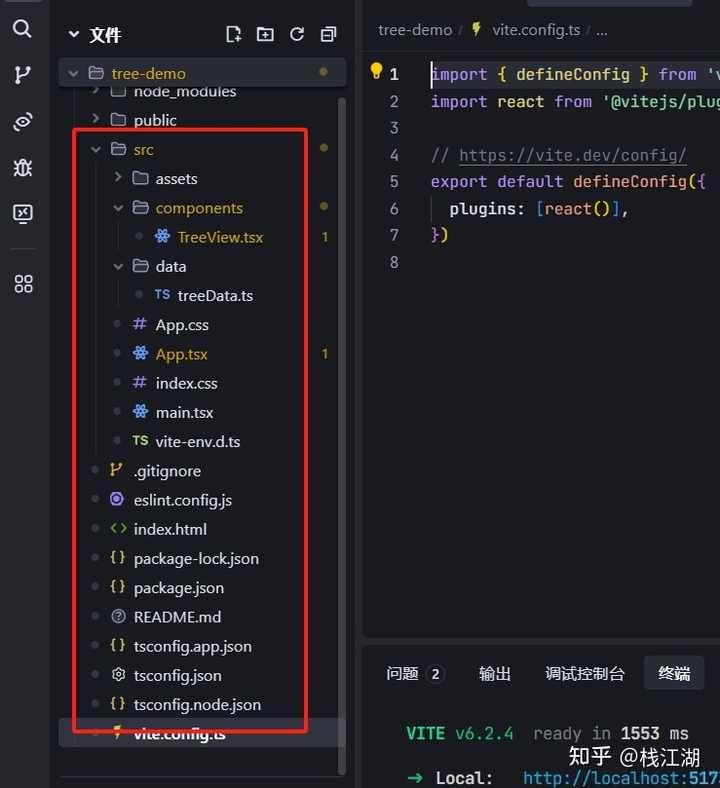Viewport: 720px width, 788px height.
Task: Click the word defineConfig on line 1
Action: [572, 74]
